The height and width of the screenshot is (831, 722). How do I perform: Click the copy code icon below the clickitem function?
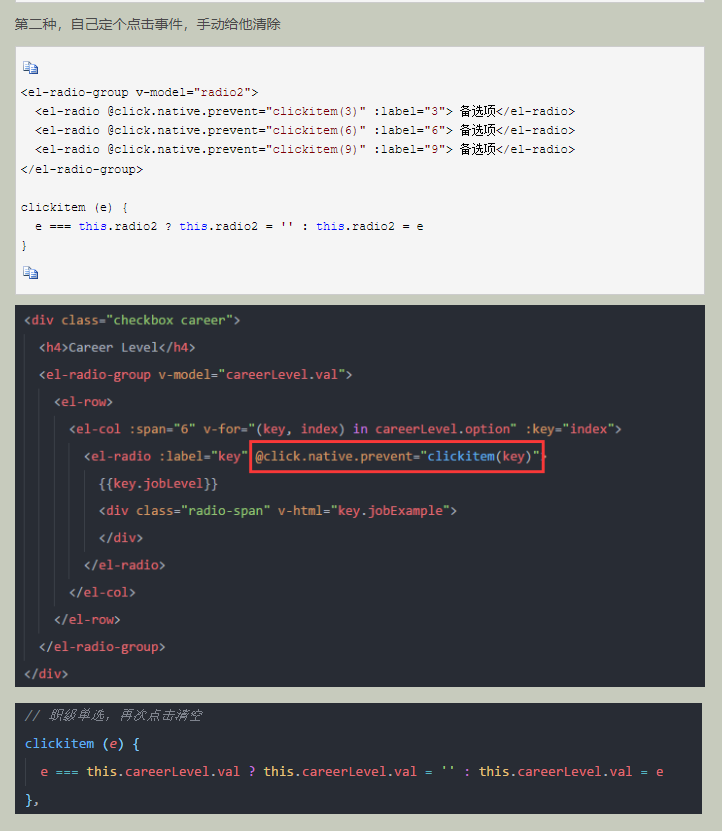(x=30, y=272)
